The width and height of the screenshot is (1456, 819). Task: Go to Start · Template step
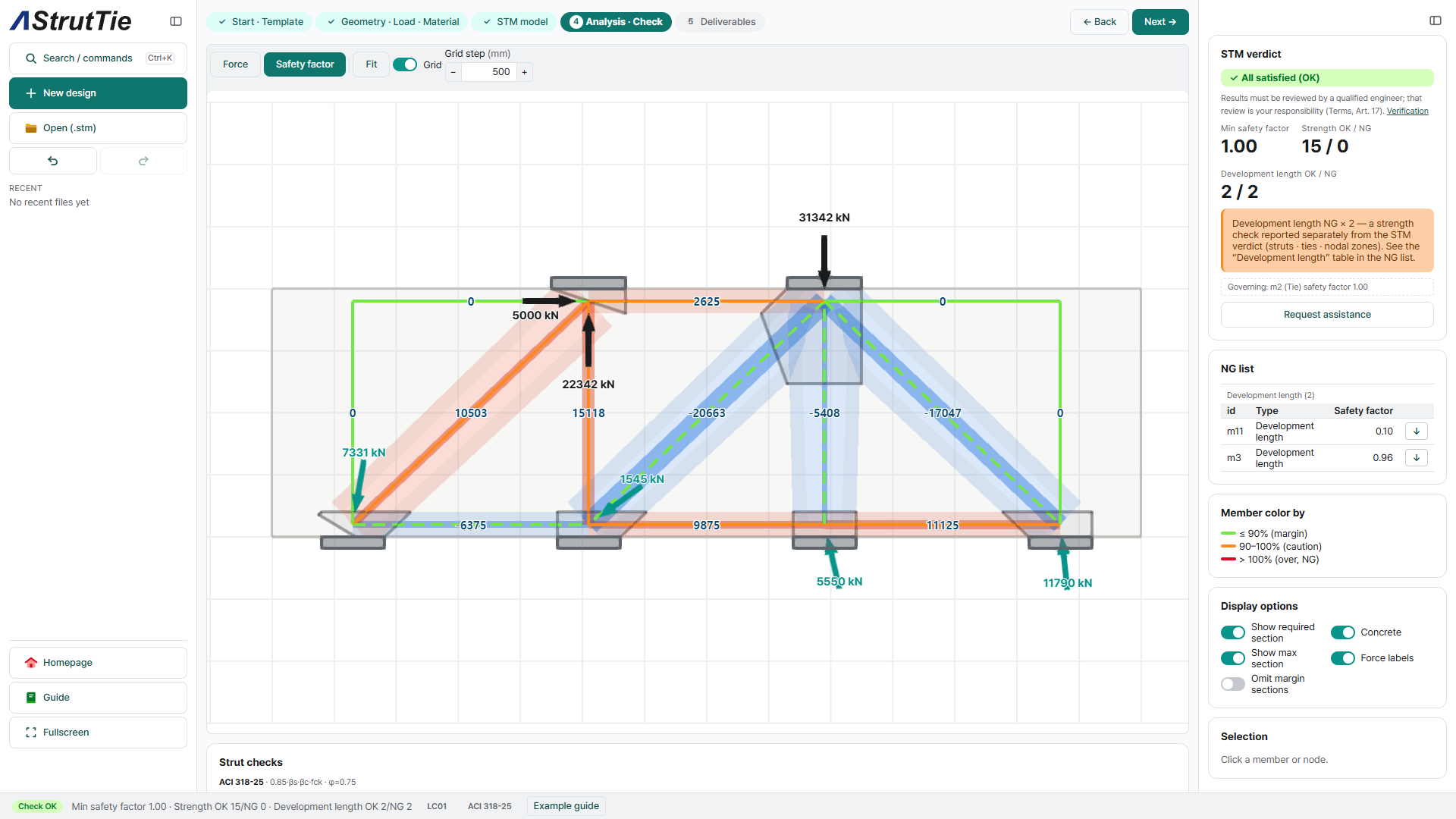point(259,22)
